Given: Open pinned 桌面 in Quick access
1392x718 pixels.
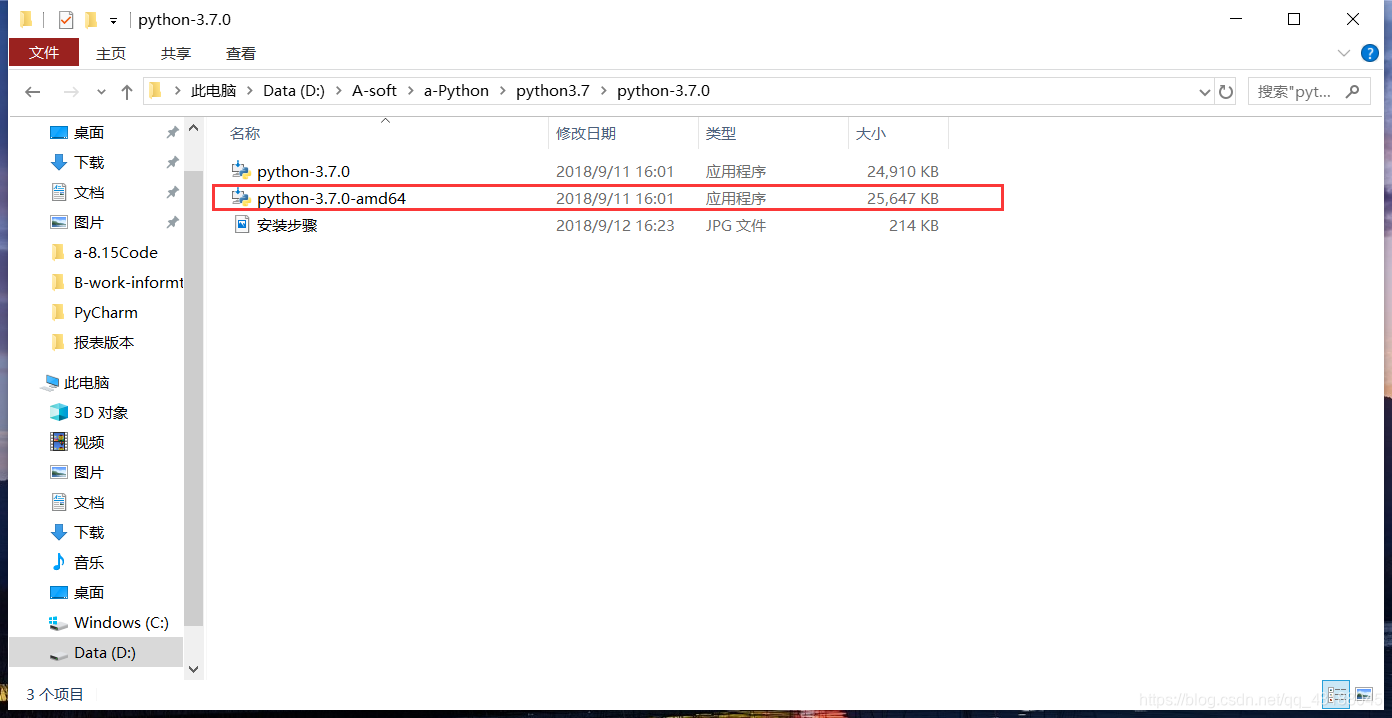Looking at the screenshot, I should click(89, 132).
